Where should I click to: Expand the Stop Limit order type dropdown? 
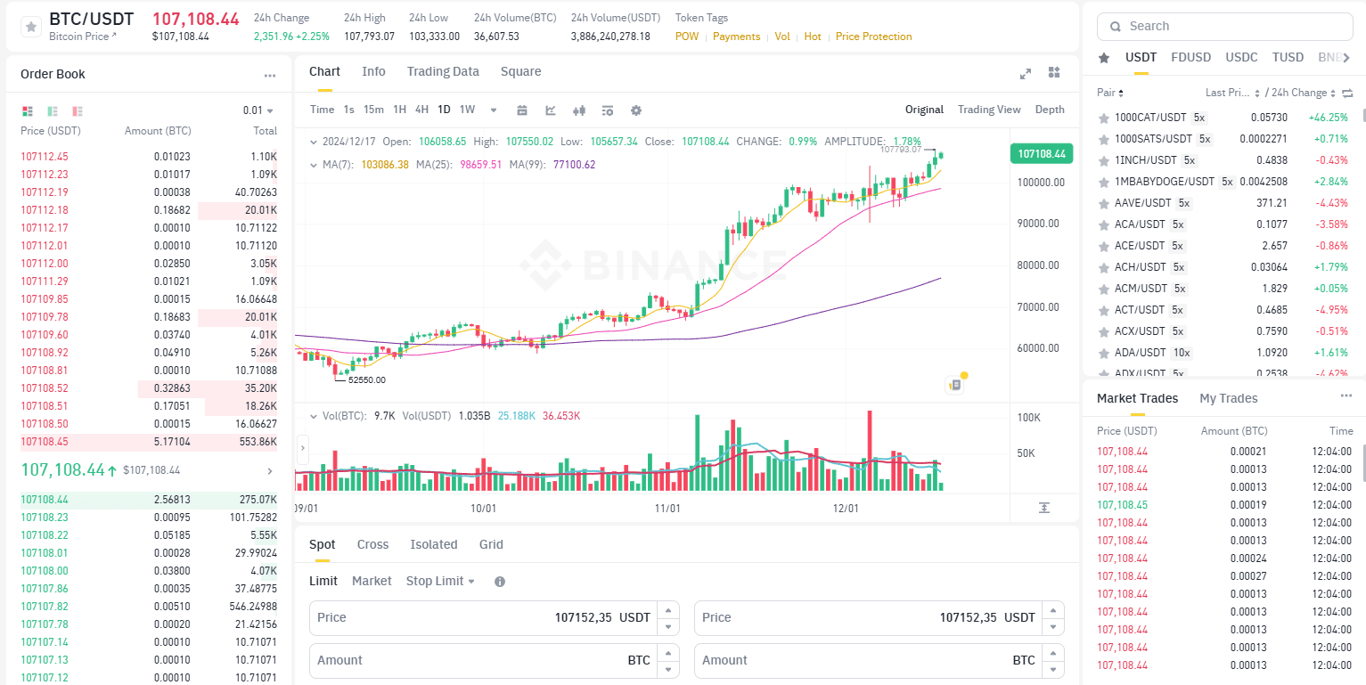[440, 580]
